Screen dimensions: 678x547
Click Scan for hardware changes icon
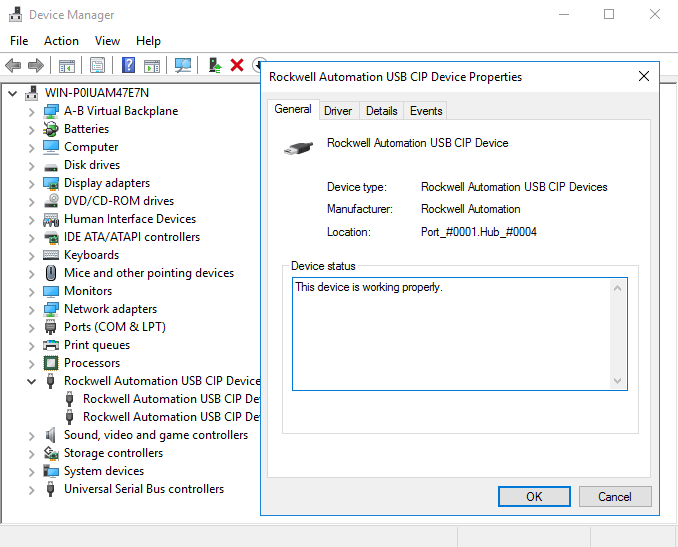pyautogui.click(x=183, y=65)
